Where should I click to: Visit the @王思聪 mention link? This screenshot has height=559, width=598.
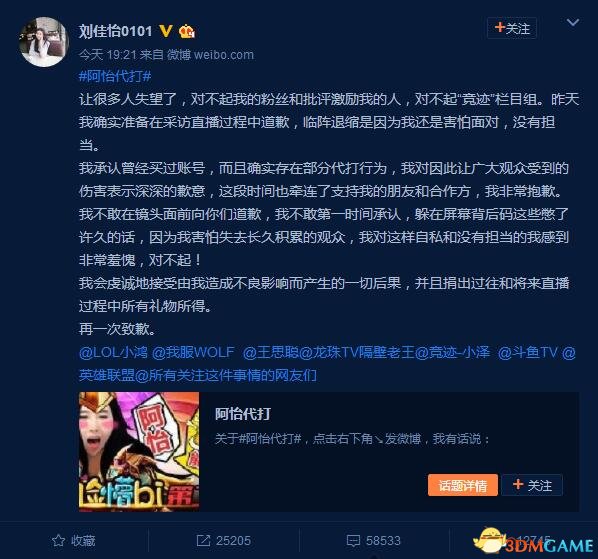(x=271, y=352)
